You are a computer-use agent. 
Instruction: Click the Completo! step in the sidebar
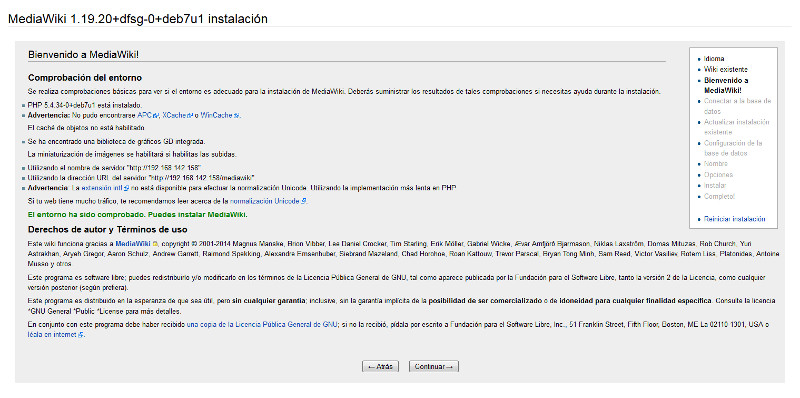pyautogui.click(x=719, y=196)
